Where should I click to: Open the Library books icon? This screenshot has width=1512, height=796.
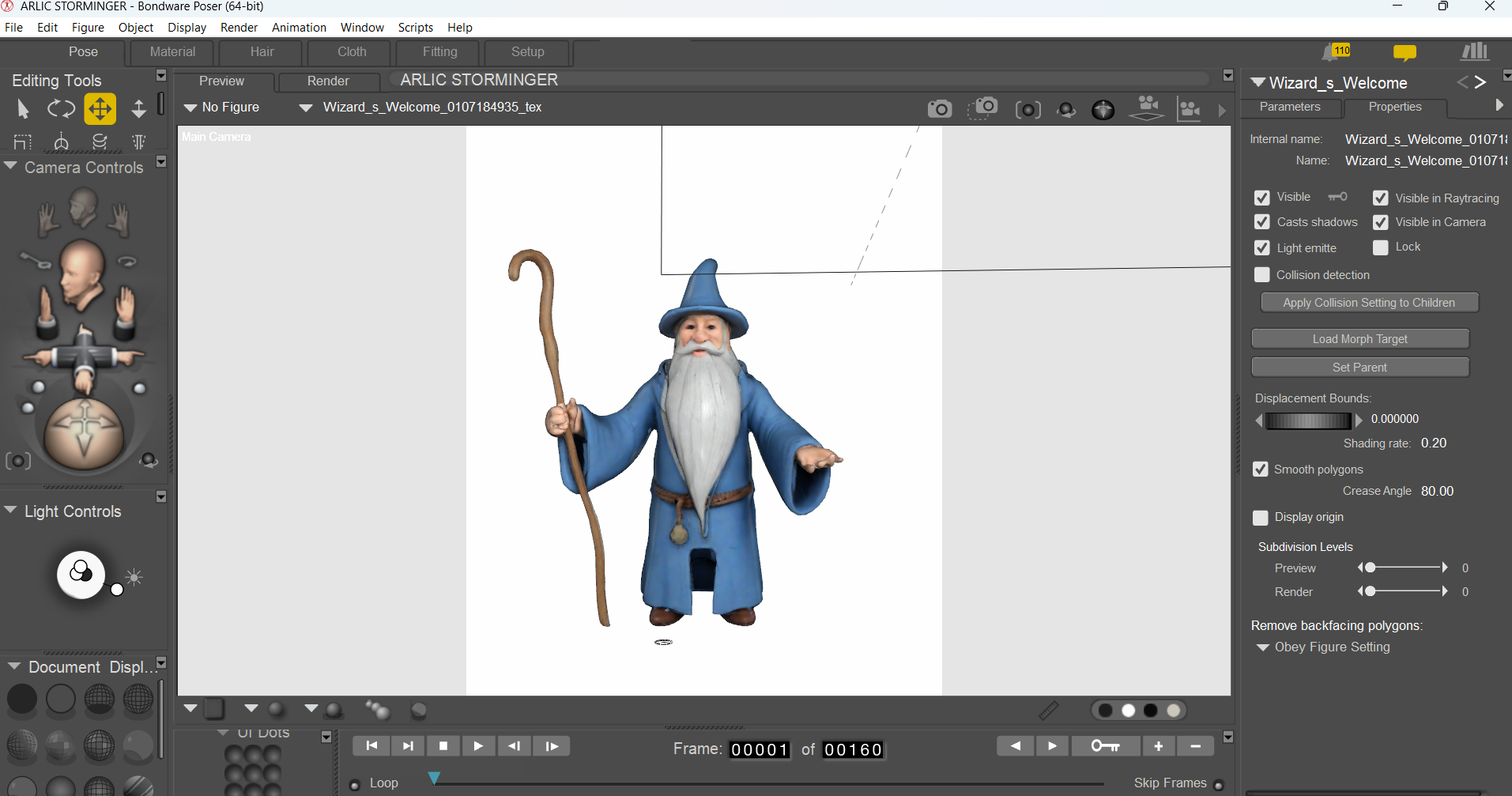(1475, 52)
